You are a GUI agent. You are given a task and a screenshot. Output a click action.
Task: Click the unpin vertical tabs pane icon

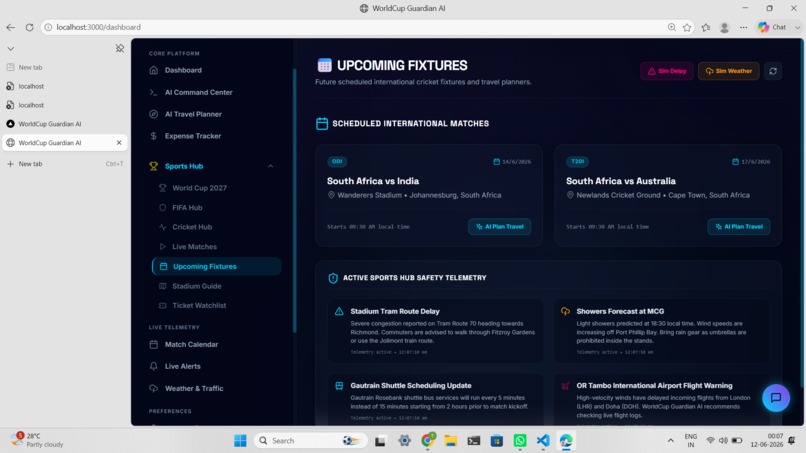pos(120,48)
